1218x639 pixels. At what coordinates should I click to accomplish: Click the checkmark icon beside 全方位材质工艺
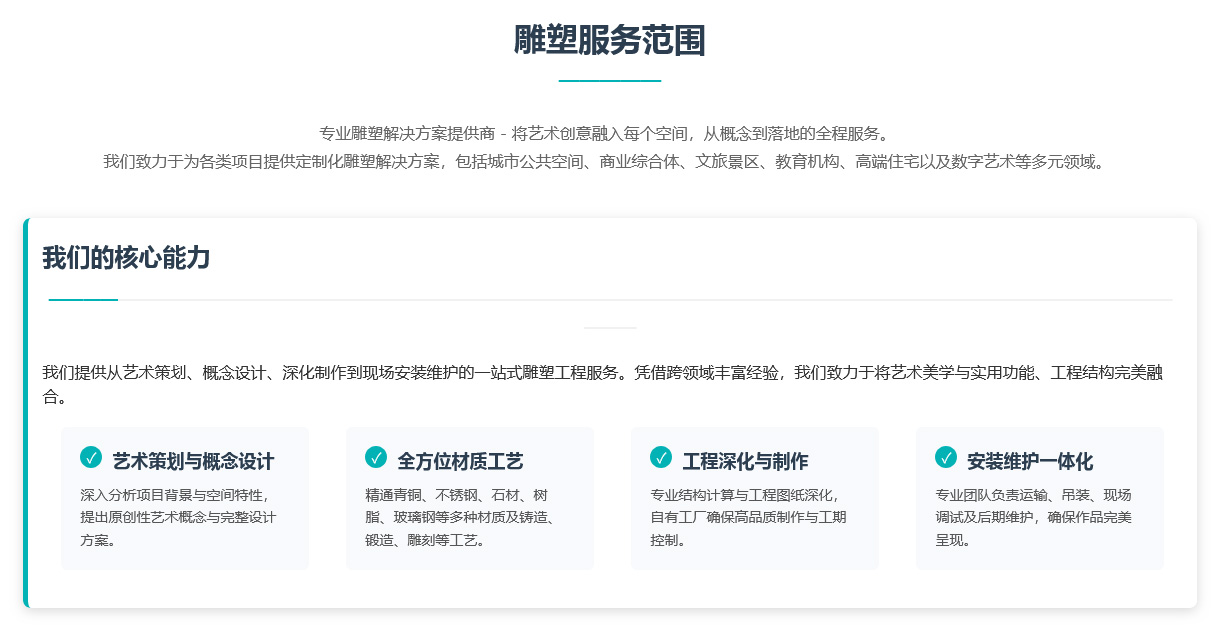pos(376,457)
